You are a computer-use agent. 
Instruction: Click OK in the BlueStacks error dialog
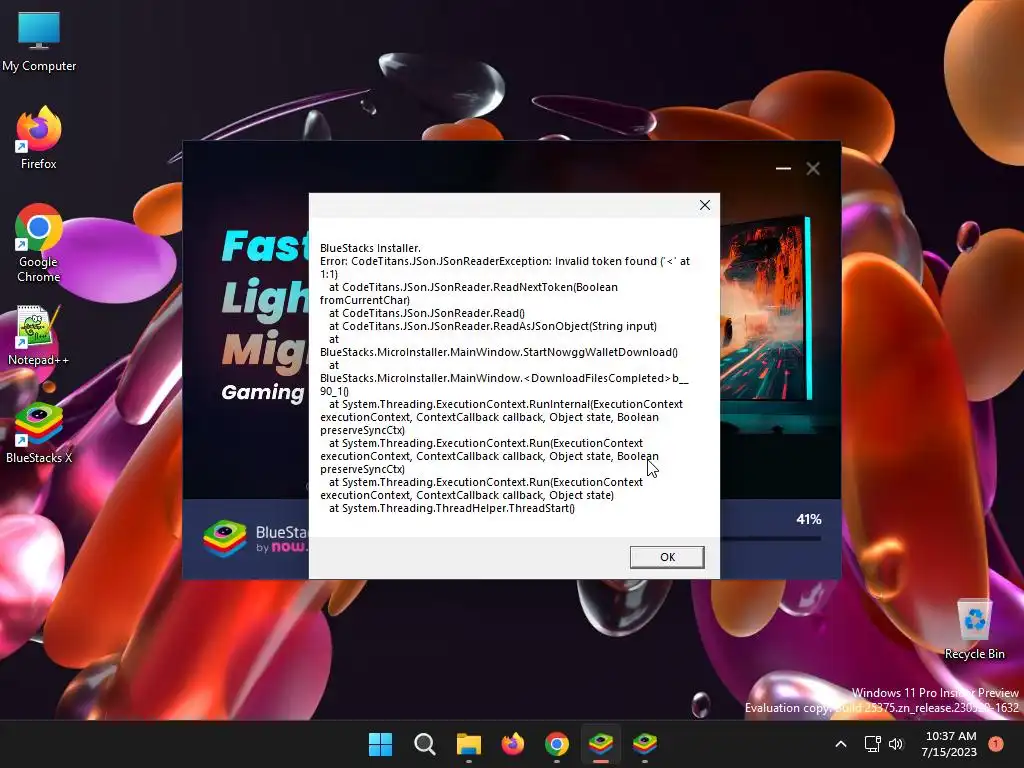tap(667, 557)
